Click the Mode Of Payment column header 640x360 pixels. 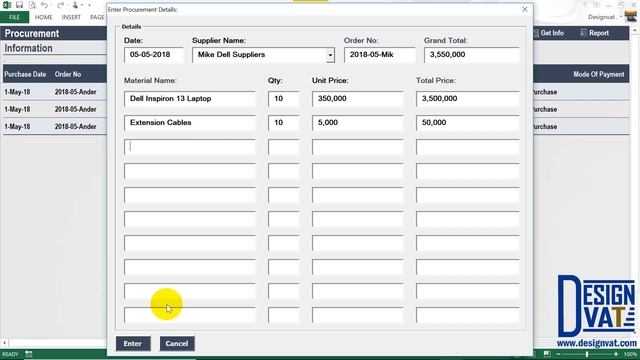tap(598, 74)
